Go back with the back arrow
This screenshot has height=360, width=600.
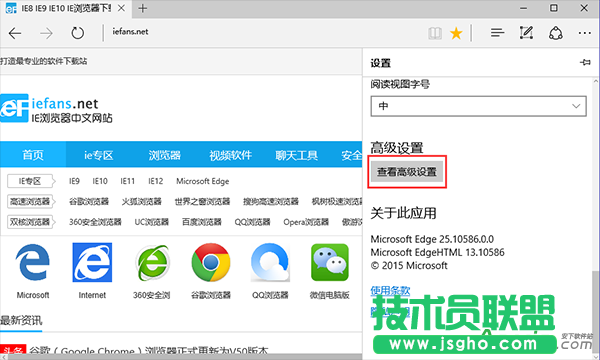tap(15, 33)
